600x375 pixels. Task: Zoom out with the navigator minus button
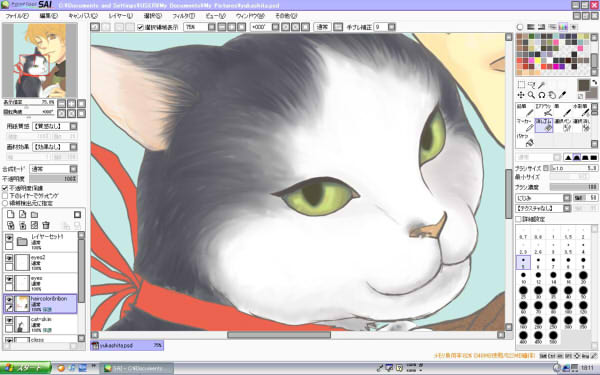(62, 103)
